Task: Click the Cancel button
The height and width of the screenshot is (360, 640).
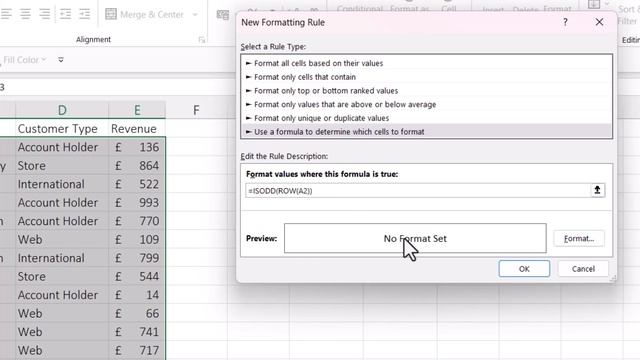Action: coord(583,269)
